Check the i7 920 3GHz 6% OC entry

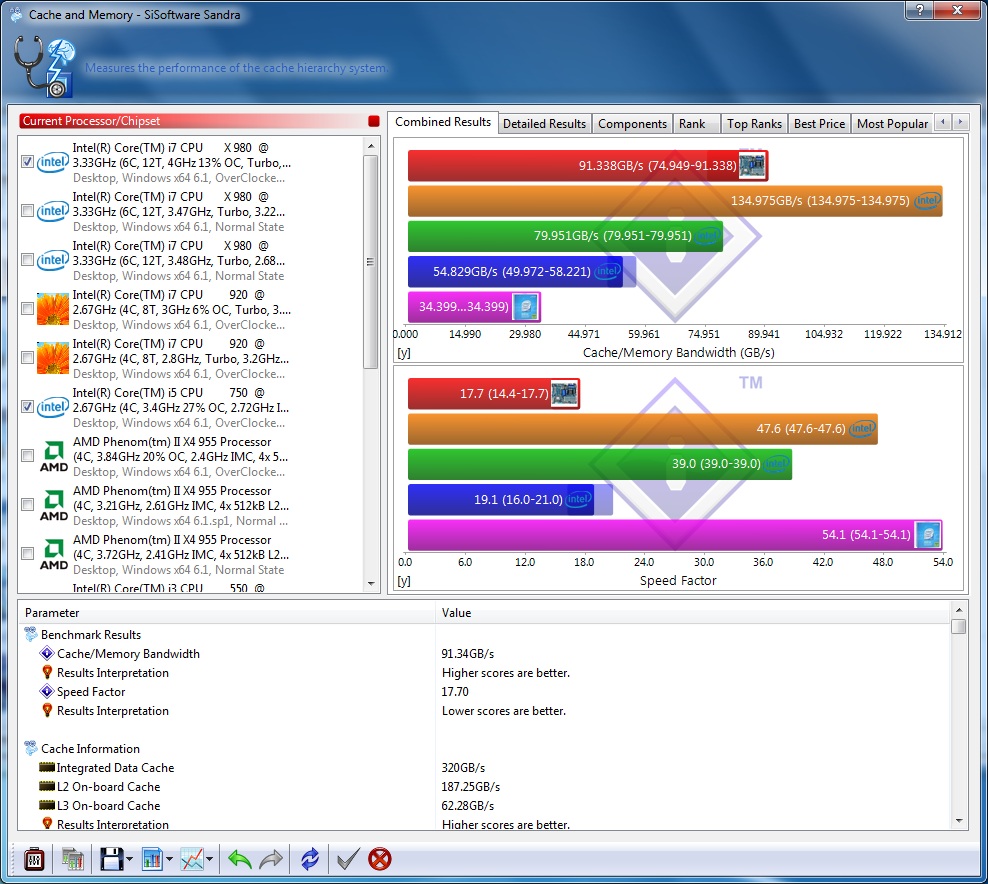27,309
